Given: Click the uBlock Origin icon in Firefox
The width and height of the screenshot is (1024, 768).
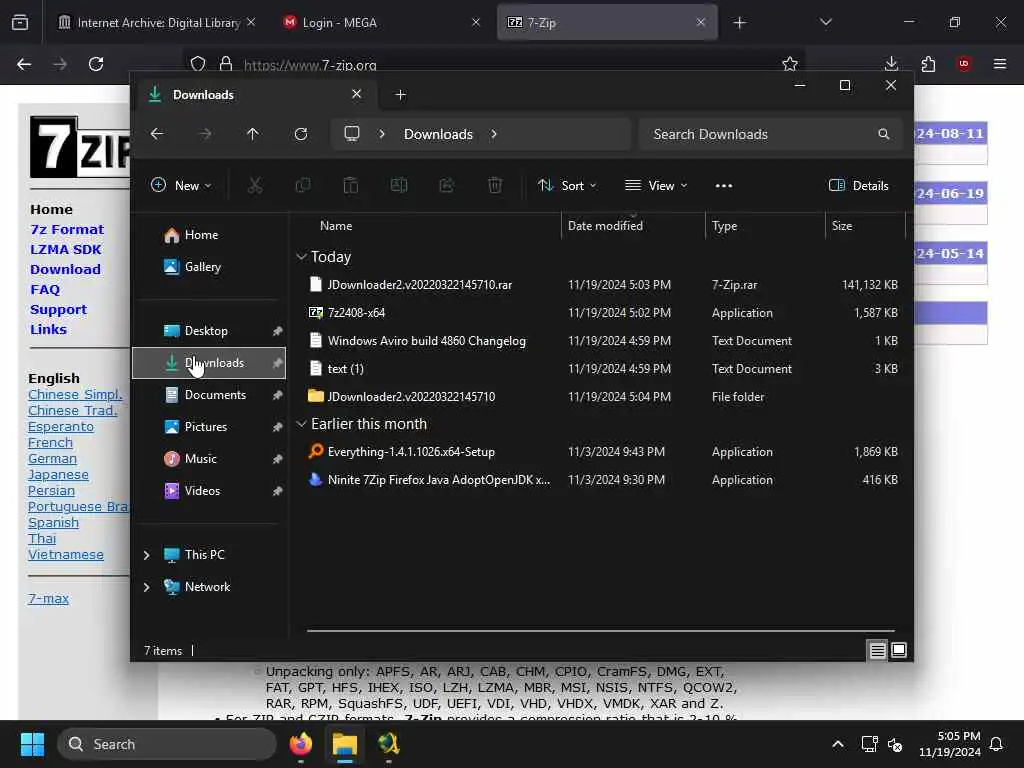Looking at the screenshot, I should tap(964, 64).
